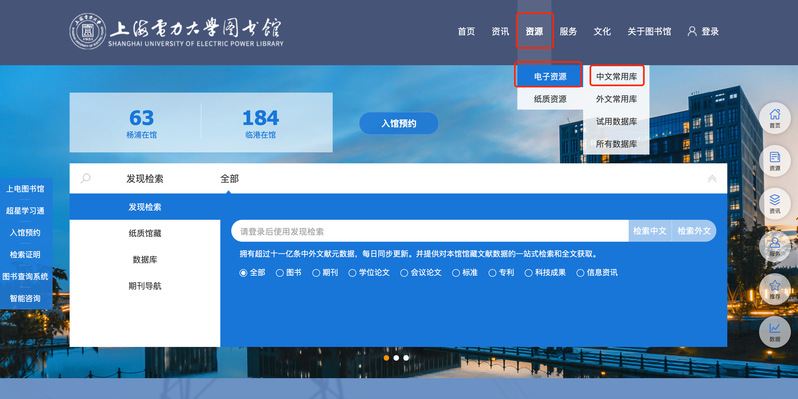Open the 首页 top navigation item
The image size is (798, 399).
(466, 32)
